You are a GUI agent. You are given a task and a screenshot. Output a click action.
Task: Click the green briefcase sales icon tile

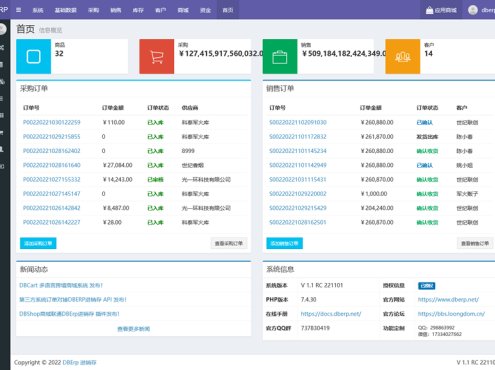280,56
